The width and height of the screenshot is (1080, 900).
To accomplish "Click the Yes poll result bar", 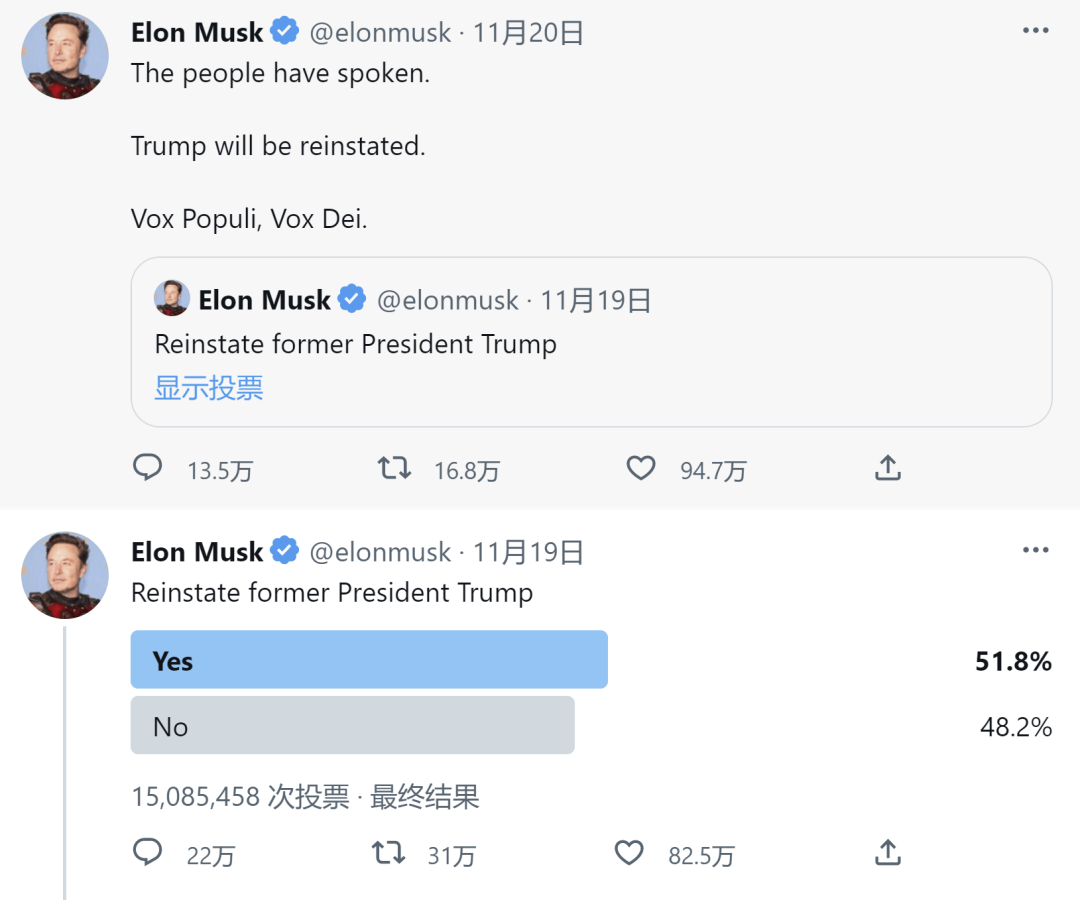I will point(369,660).
